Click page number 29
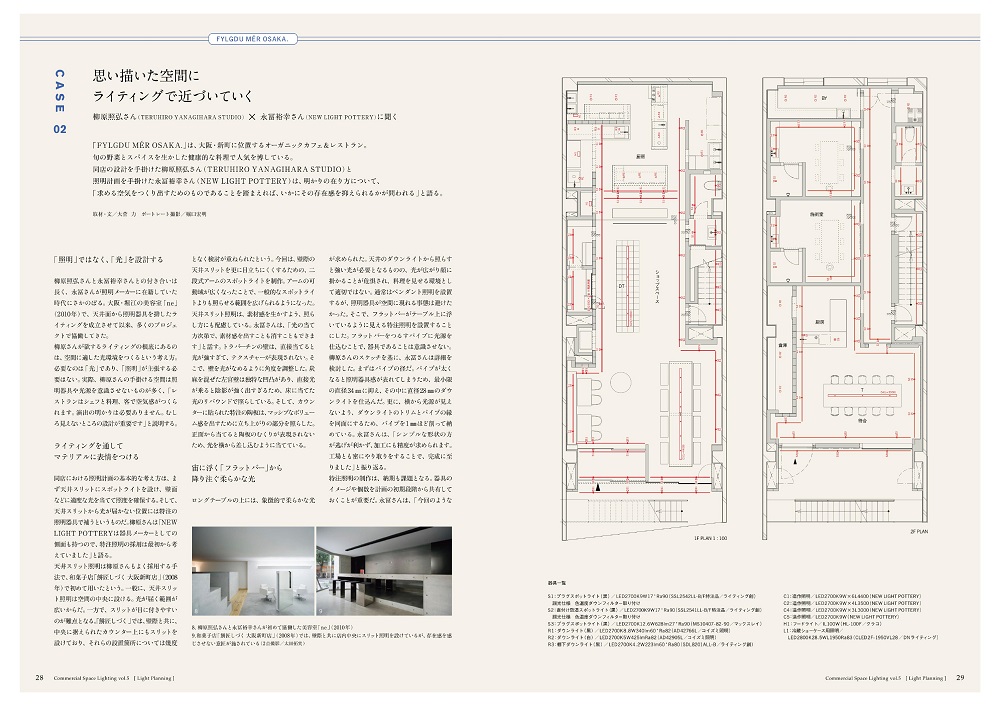 point(960,677)
